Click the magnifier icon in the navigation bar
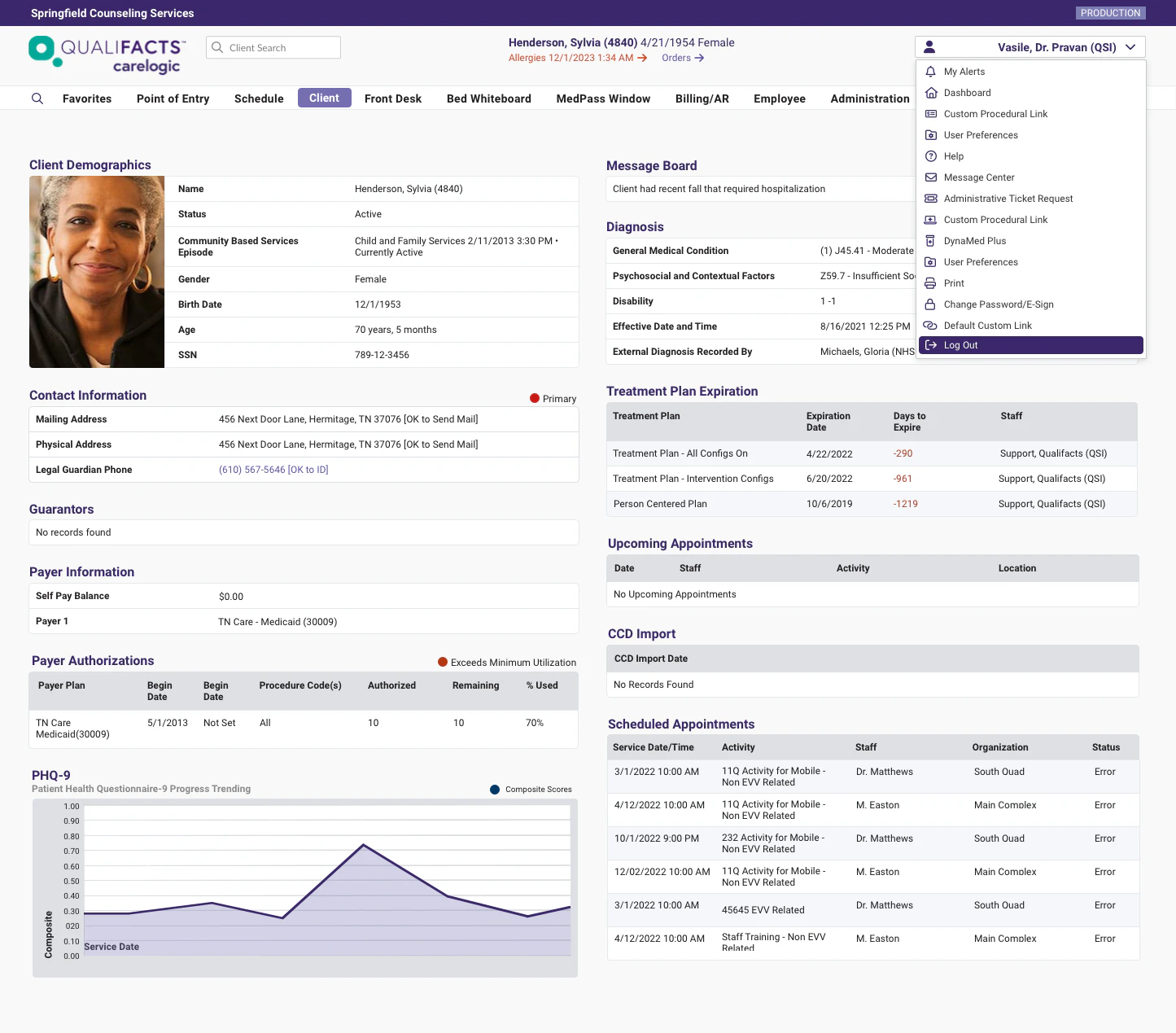 pyautogui.click(x=37, y=98)
